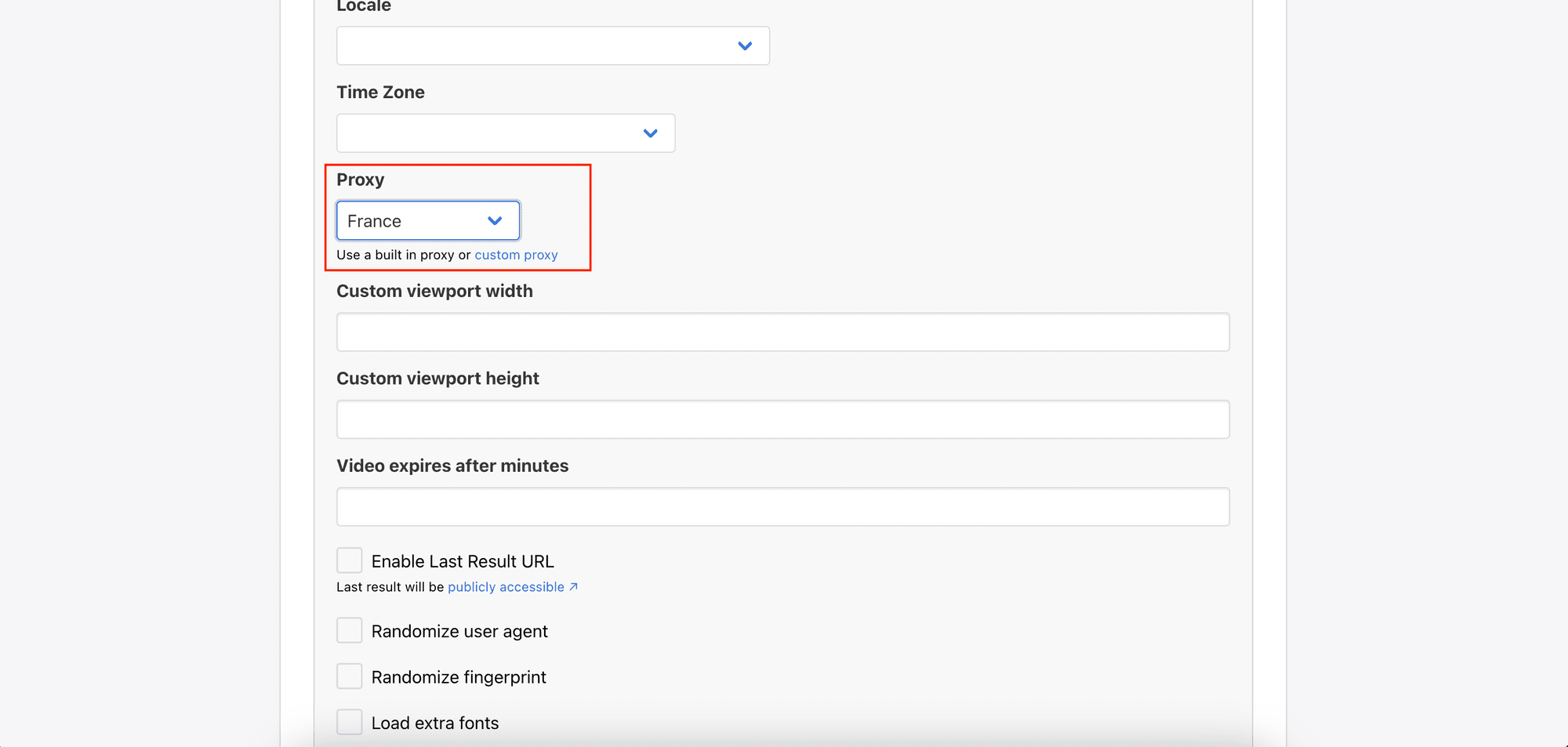Check Randomize user agent
The height and width of the screenshot is (747, 1568).
[x=349, y=629]
